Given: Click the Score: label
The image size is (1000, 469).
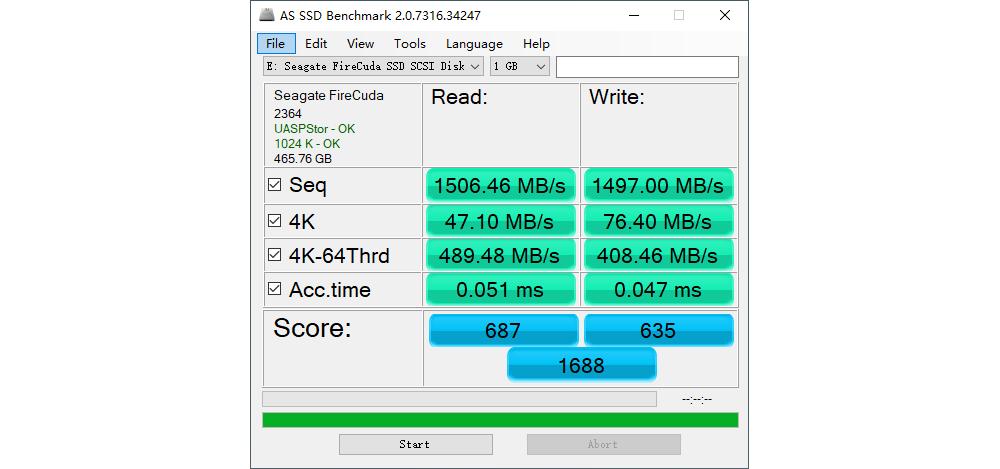Looking at the screenshot, I should pos(312,328).
